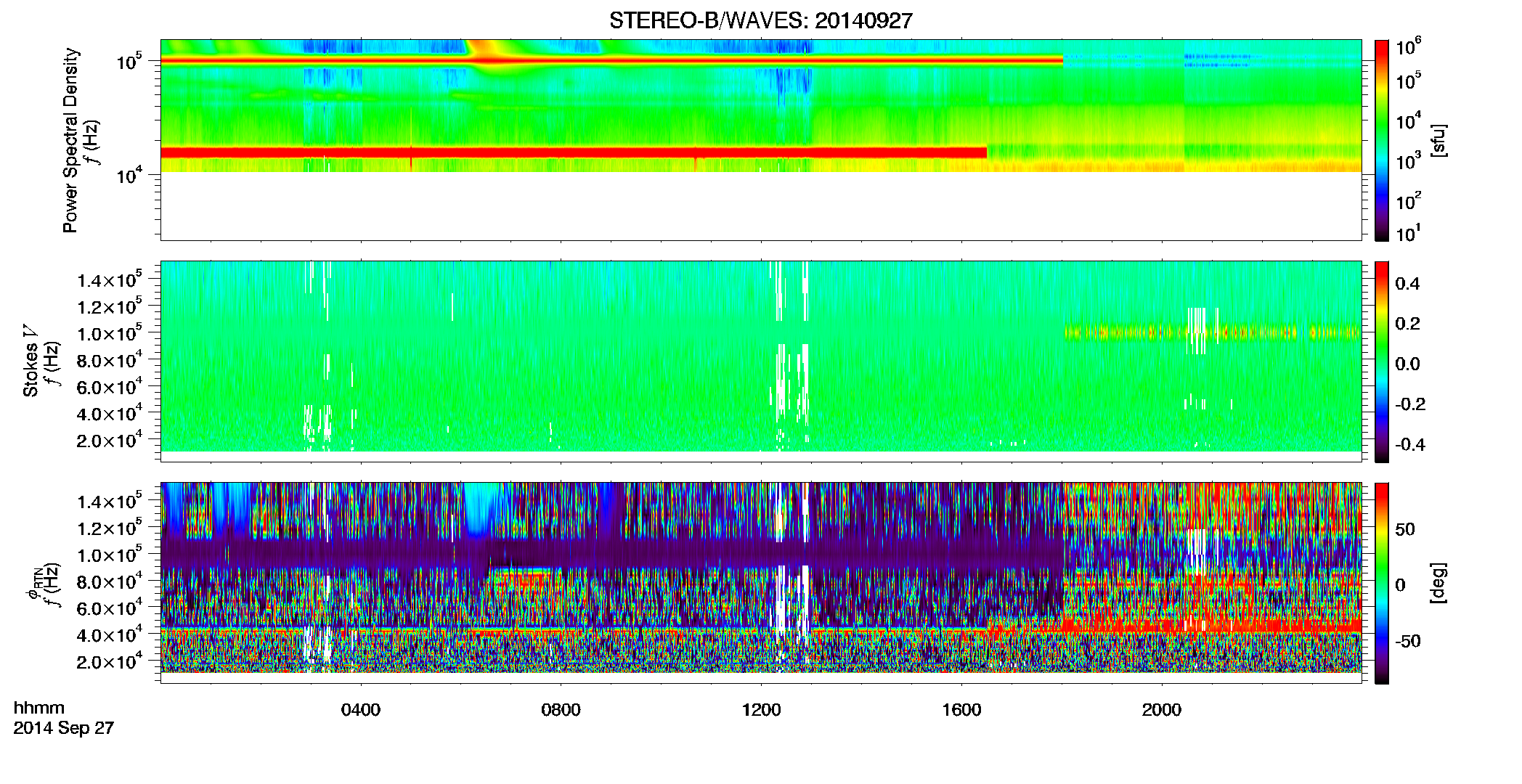Click the red 16 kHz band in spectrogram
The height and width of the screenshot is (784, 1522).
click(x=574, y=152)
